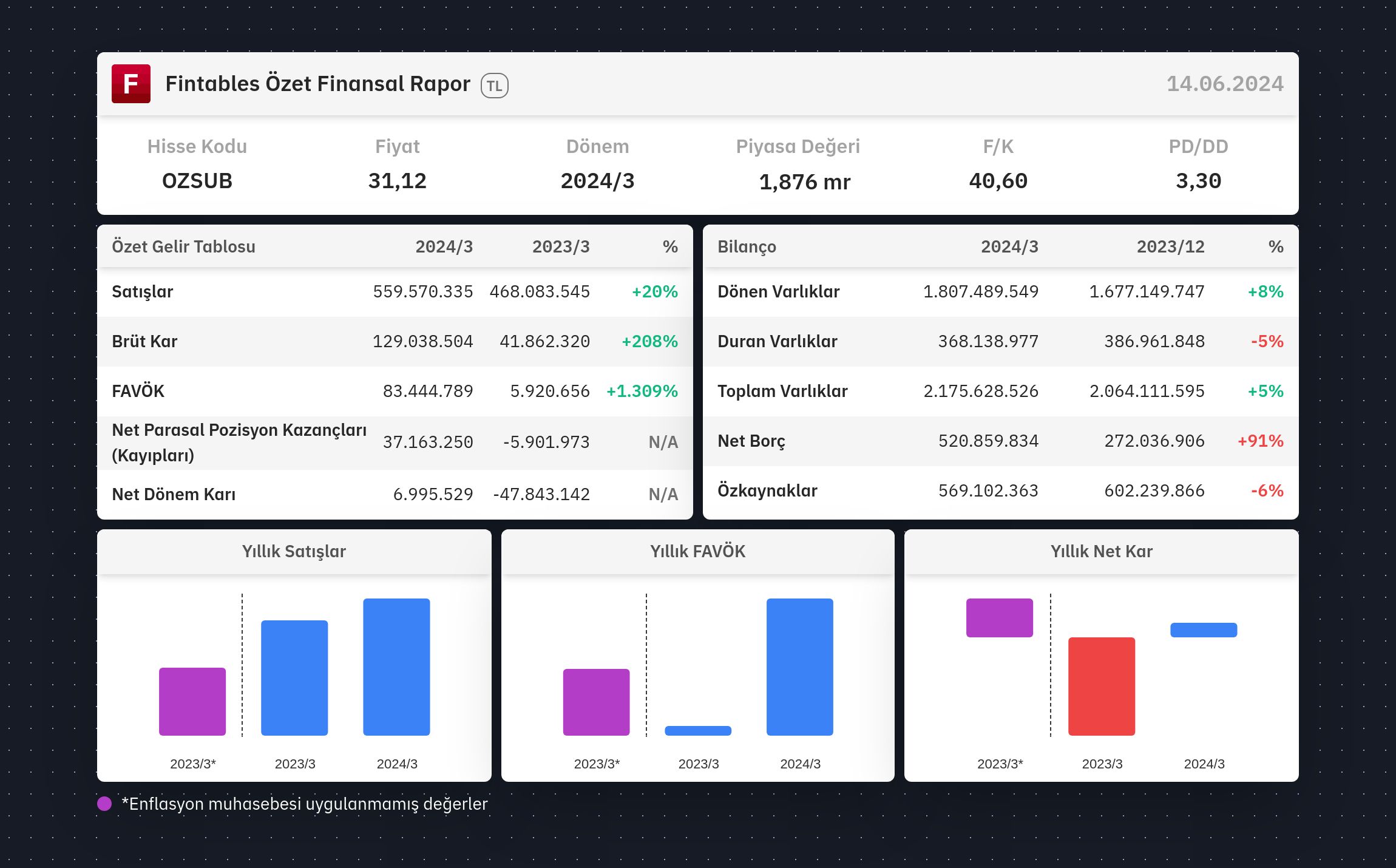Select the stock code OZSUB
Screen dimensions: 1396x868
pyautogui.click(x=197, y=181)
